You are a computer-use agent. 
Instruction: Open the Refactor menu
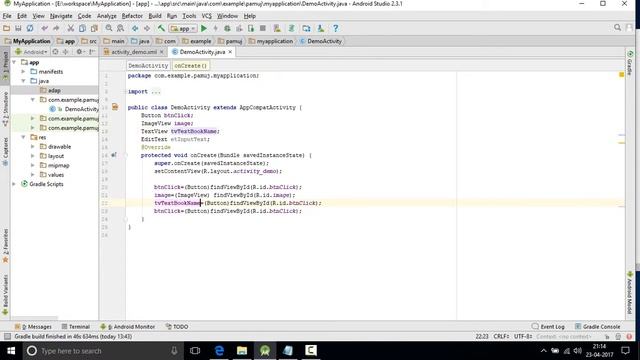132,16
